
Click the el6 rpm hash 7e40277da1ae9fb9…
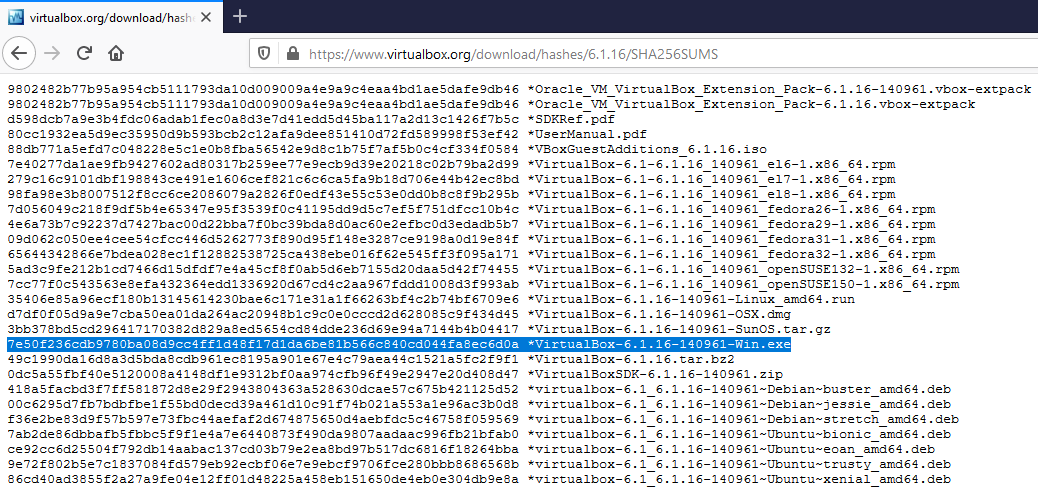pyautogui.click(x=263, y=164)
